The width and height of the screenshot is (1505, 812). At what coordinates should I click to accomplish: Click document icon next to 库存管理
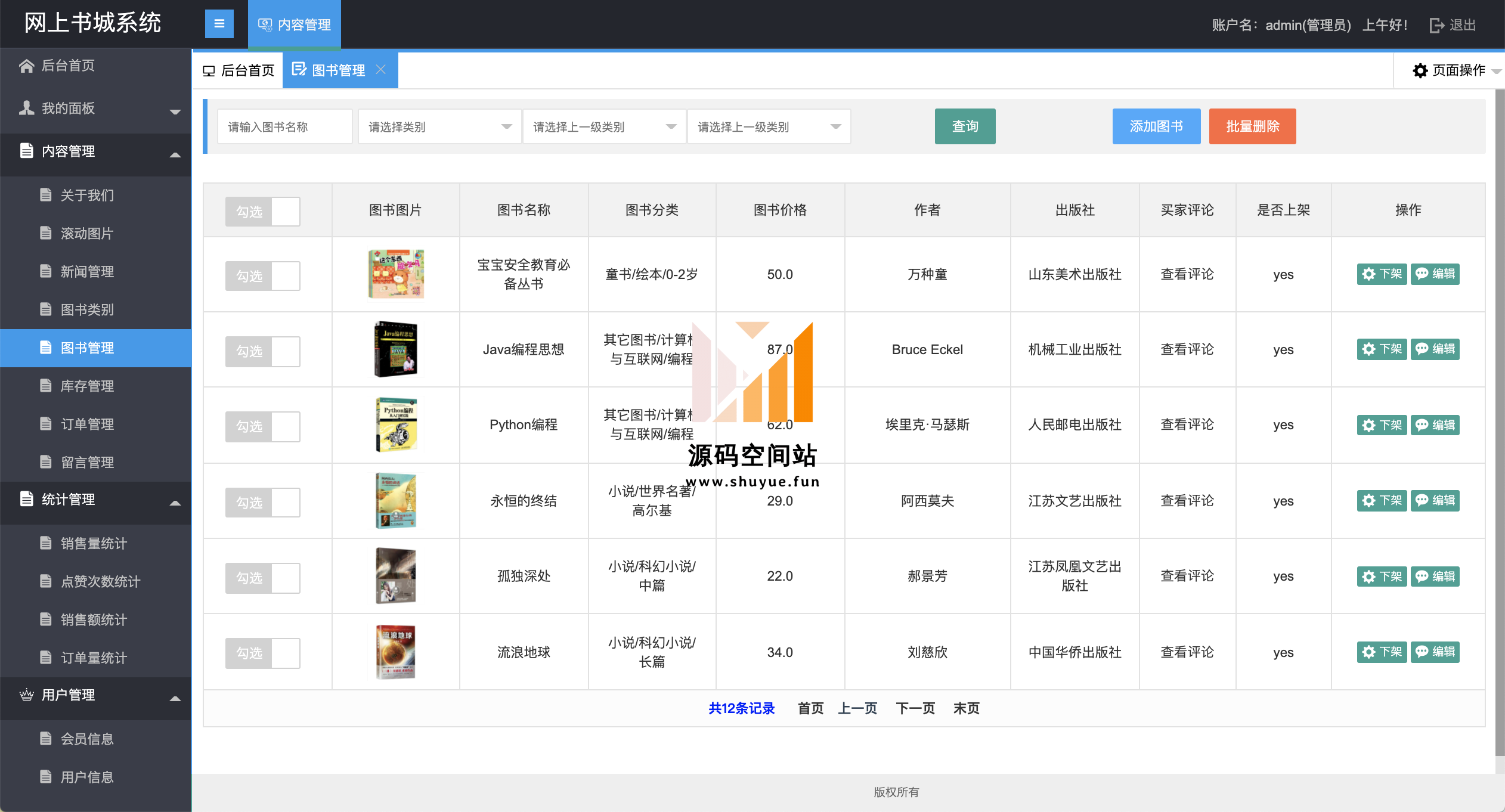point(46,386)
